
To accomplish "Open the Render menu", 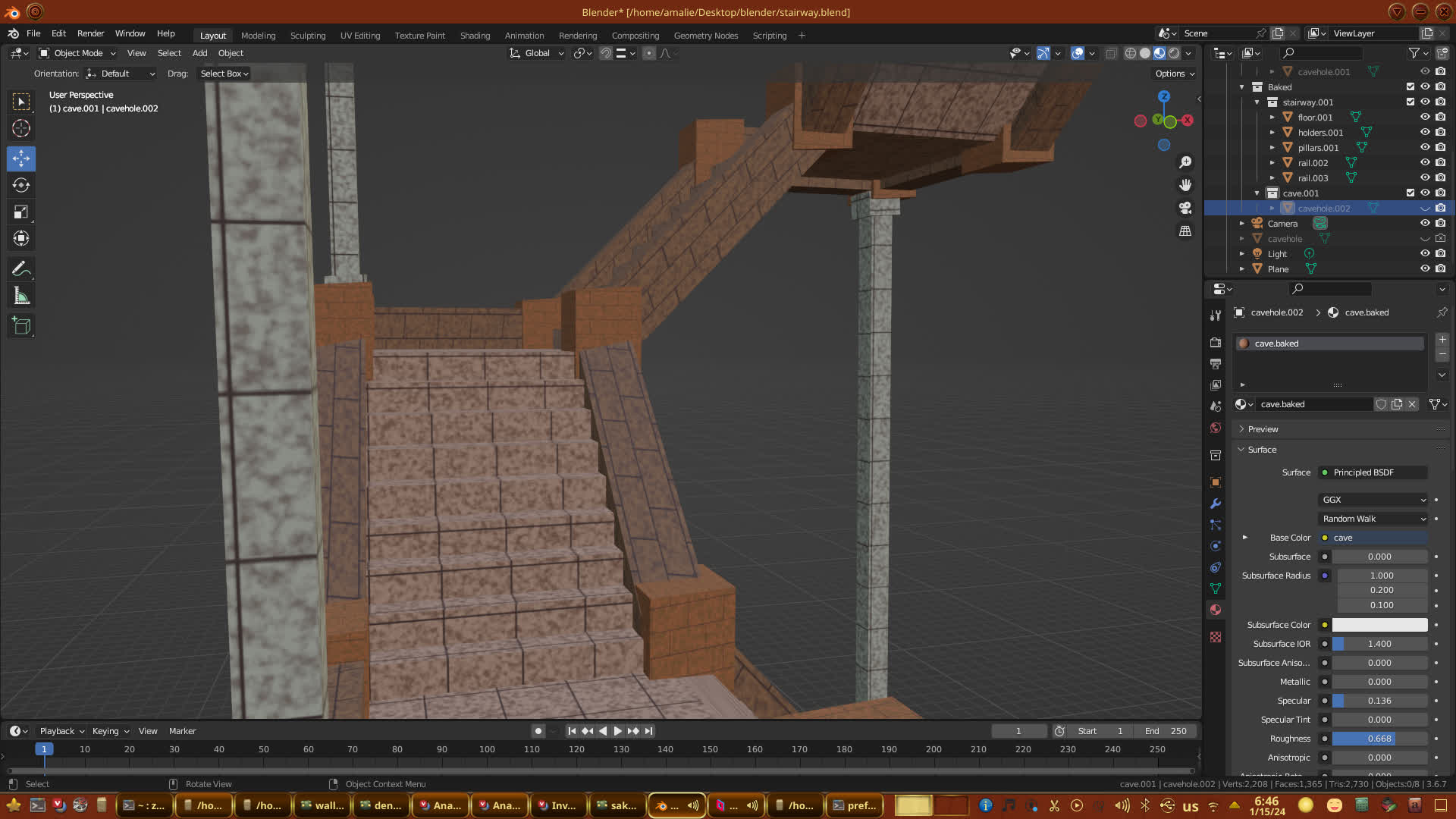I will pyautogui.click(x=90, y=33).
